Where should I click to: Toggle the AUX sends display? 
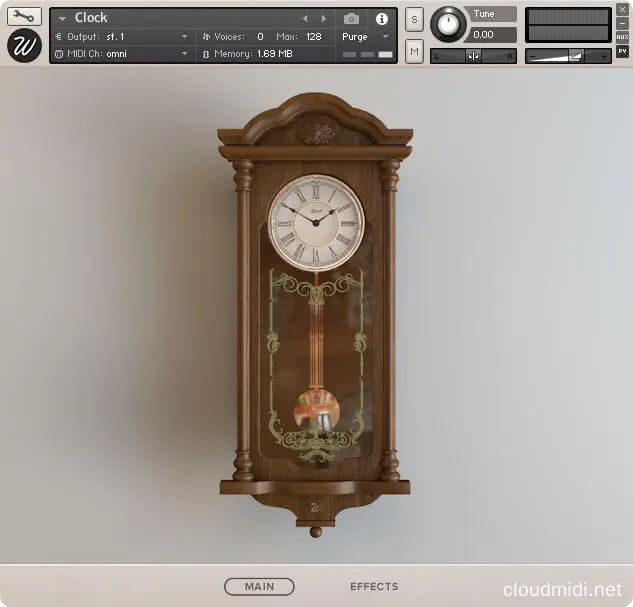tap(622, 37)
